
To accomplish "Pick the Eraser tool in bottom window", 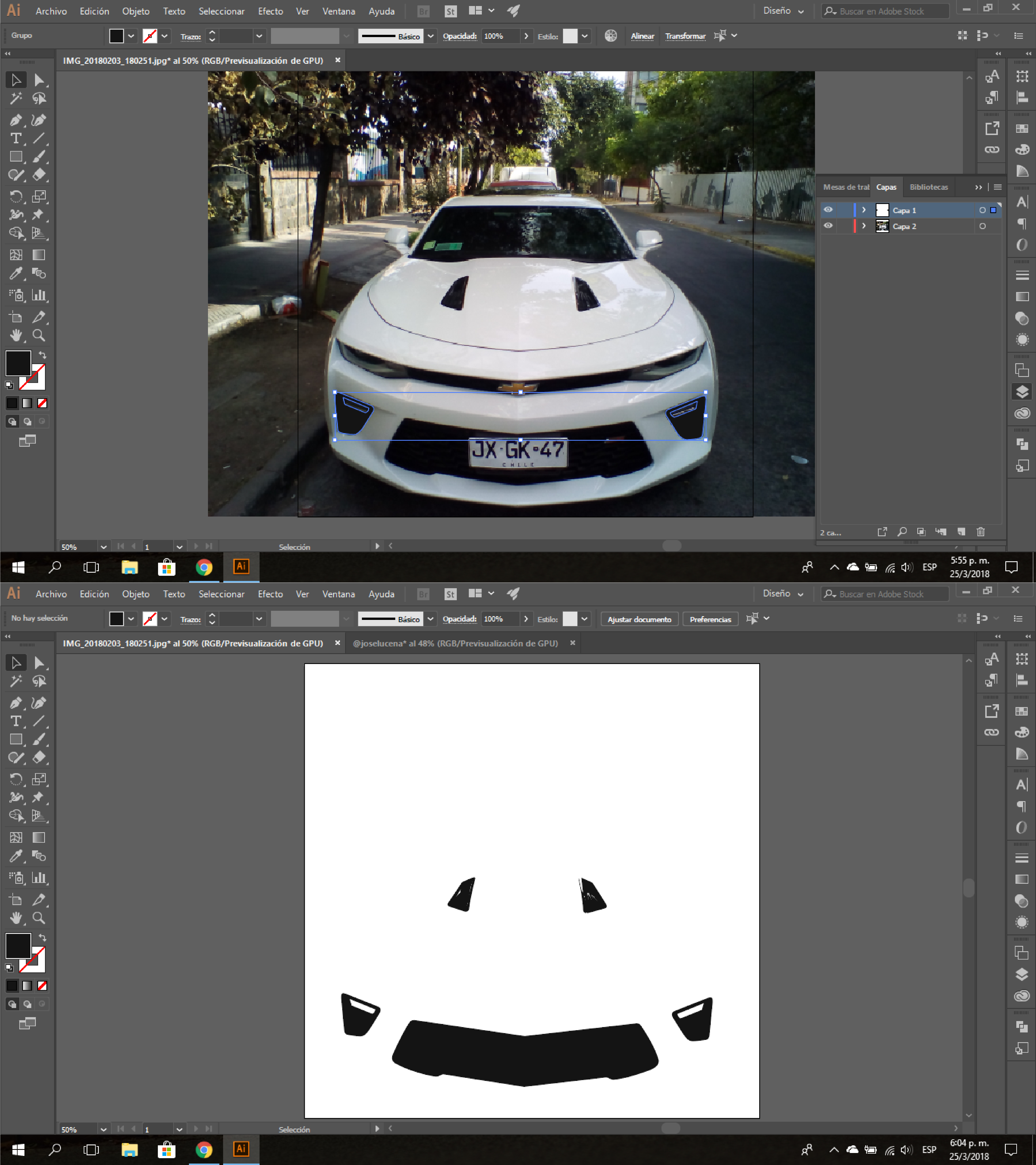I will 39,757.
